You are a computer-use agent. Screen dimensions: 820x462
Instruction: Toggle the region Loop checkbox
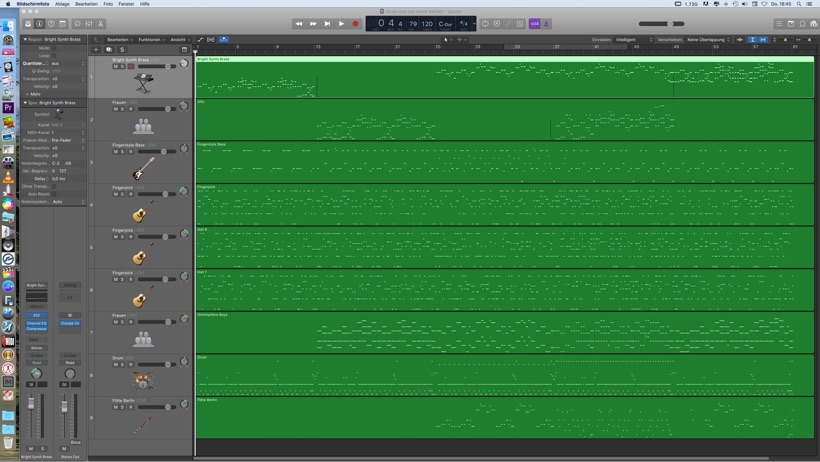tap(54, 55)
